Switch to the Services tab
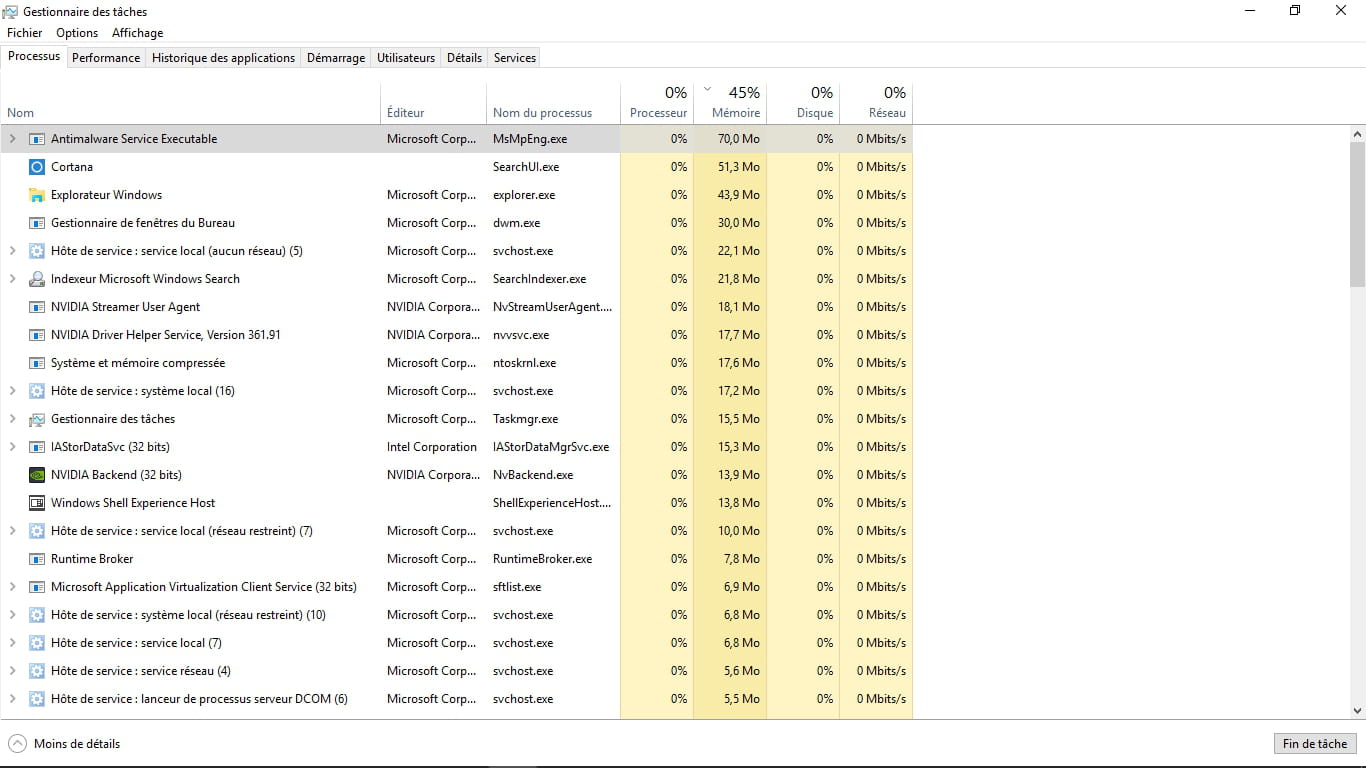1366x768 pixels. click(x=515, y=58)
